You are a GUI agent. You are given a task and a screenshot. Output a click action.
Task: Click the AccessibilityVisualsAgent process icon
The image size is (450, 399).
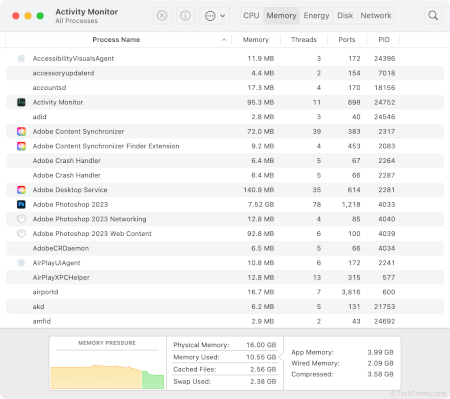21,59
